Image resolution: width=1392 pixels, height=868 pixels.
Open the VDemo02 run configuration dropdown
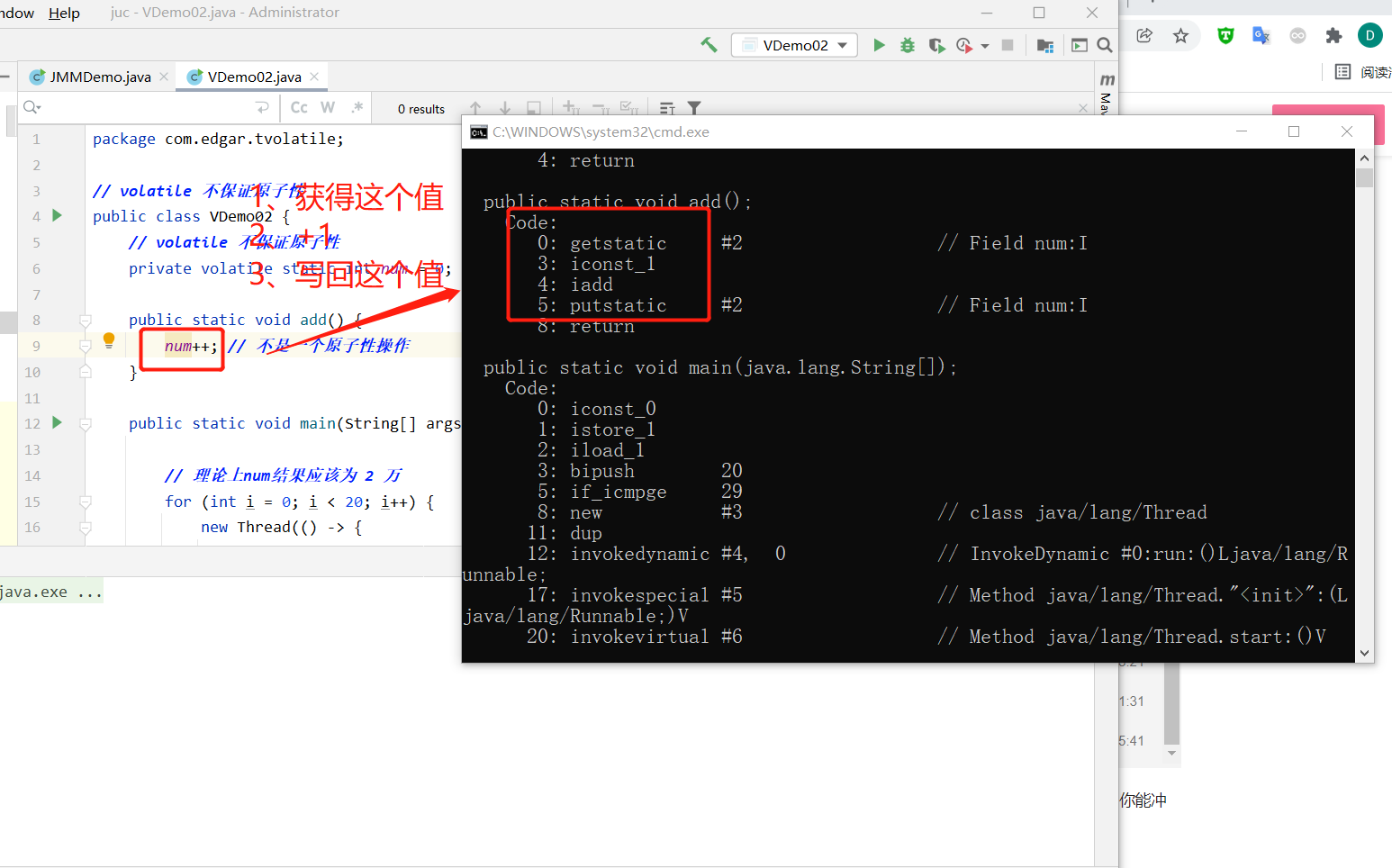[x=794, y=45]
